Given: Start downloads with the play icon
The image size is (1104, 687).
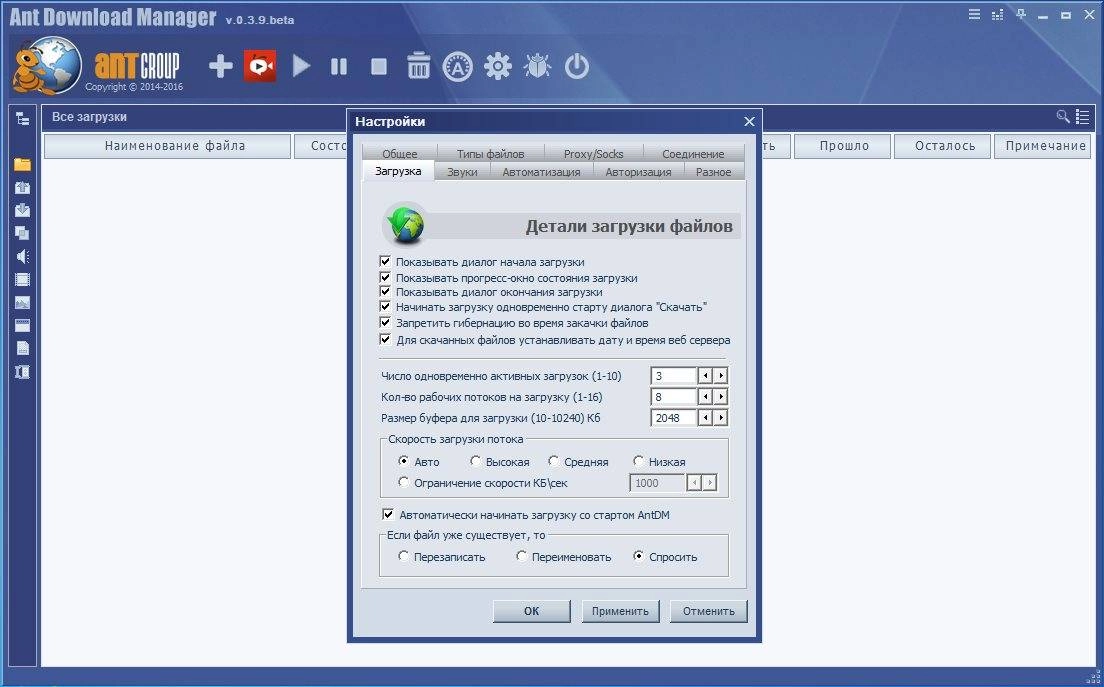Looking at the screenshot, I should [x=301, y=67].
